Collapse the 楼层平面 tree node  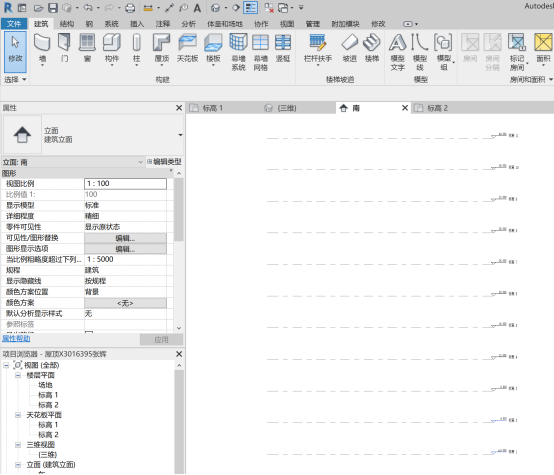point(18,375)
